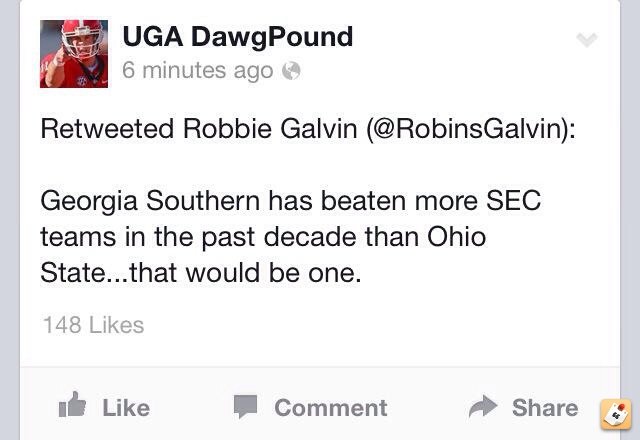640x440 pixels.
Task: Open the UGA DawgPound page name
Action: click(x=238, y=36)
